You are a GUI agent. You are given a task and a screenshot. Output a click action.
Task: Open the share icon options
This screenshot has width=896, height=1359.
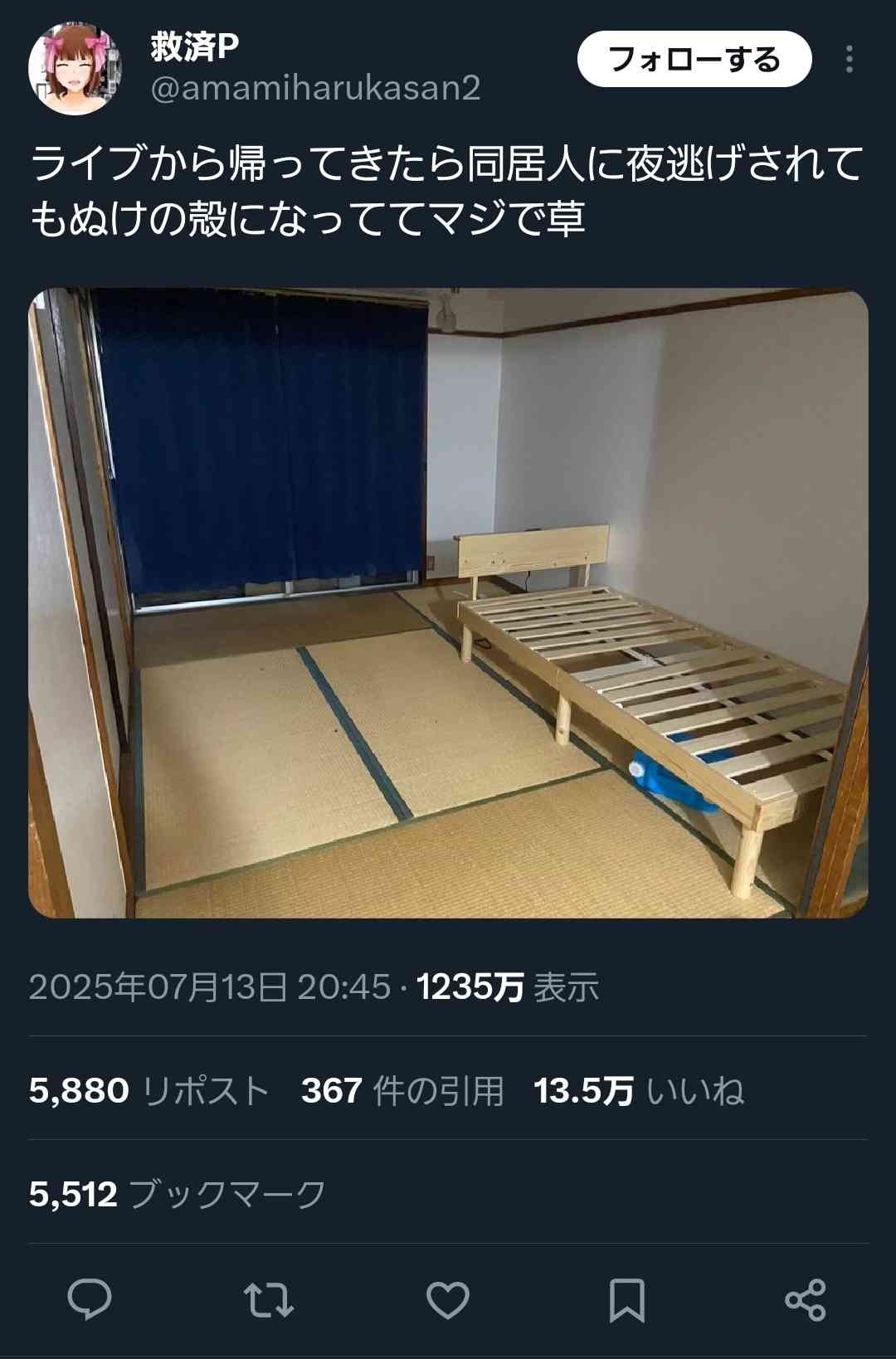[806, 1300]
